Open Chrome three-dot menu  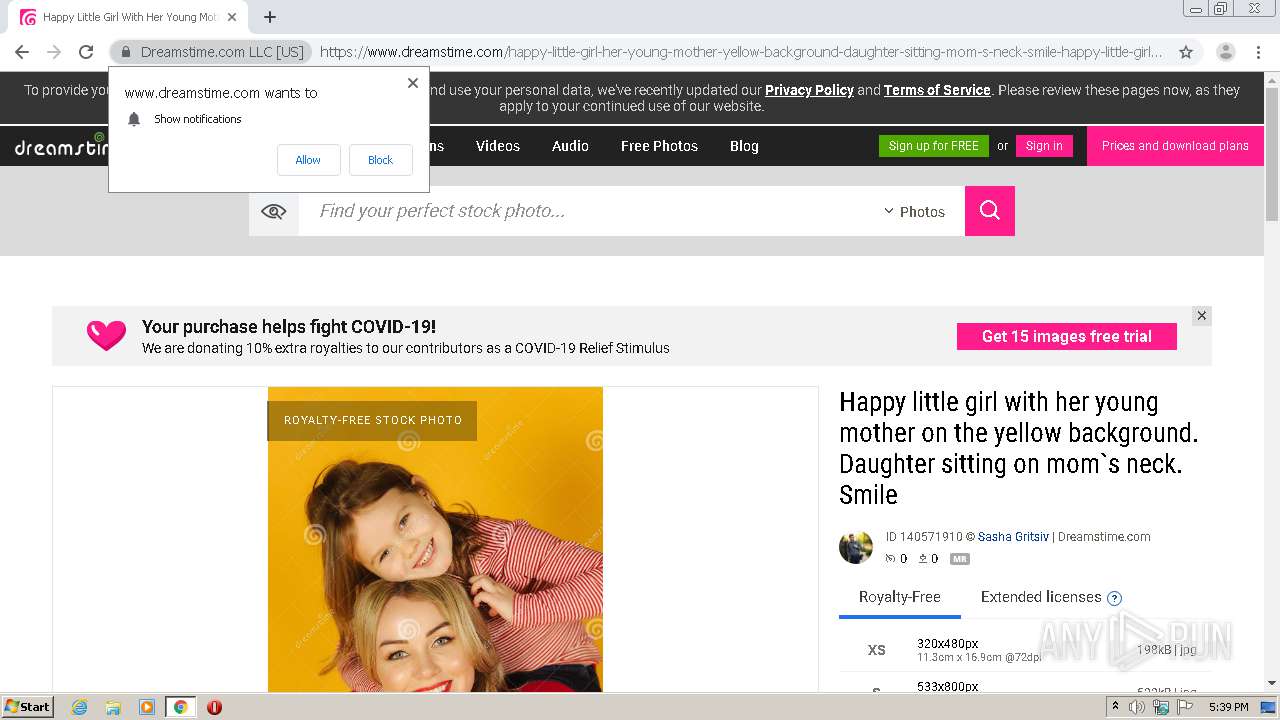pyautogui.click(x=1258, y=52)
